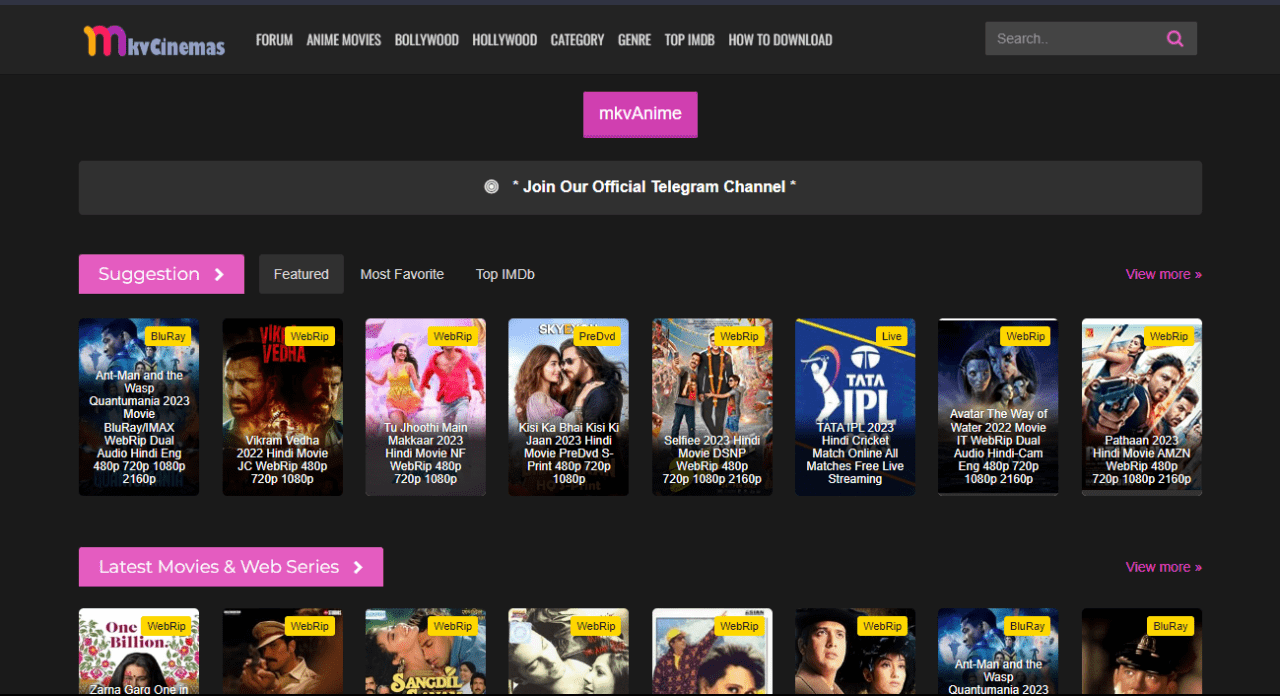The width and height of the screenshot is (1280, 696).
Task: Open How To Download page
Action: coord(780,40)
